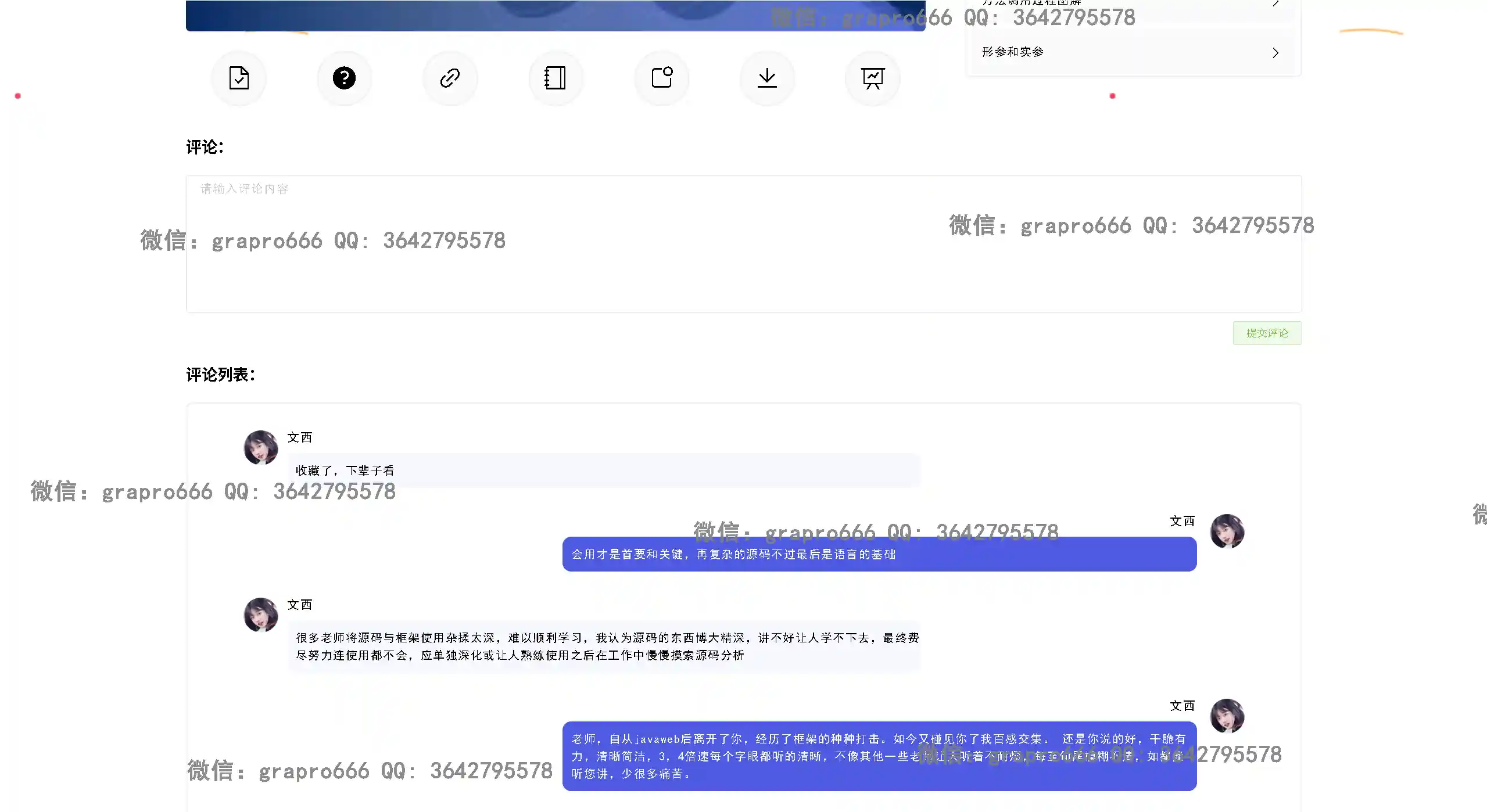The width and height of the screenshot is (1487, 812).
Task: Click the question mark help icon
Action: tap(344, 78)
